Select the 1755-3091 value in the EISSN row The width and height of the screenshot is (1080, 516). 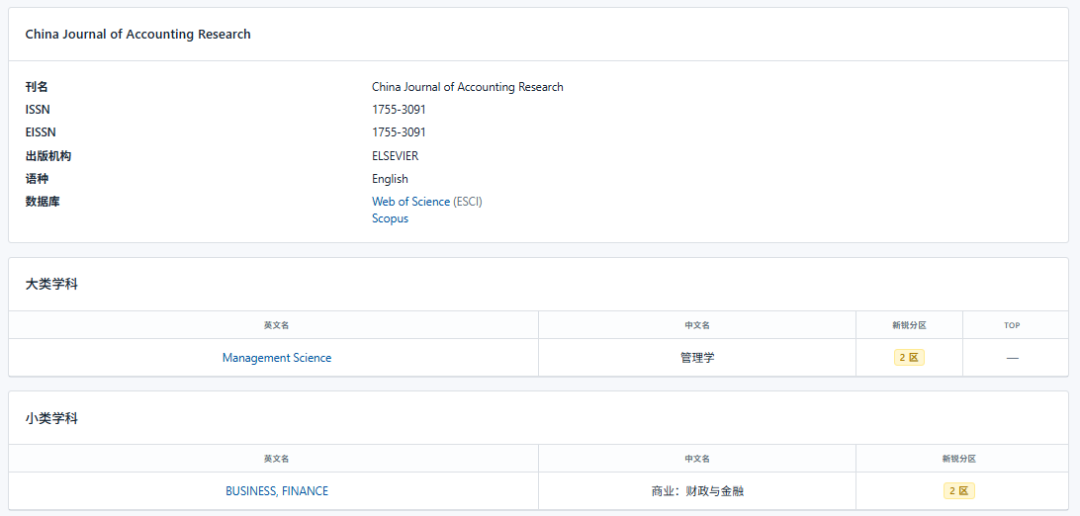click(x=398, y=133)
